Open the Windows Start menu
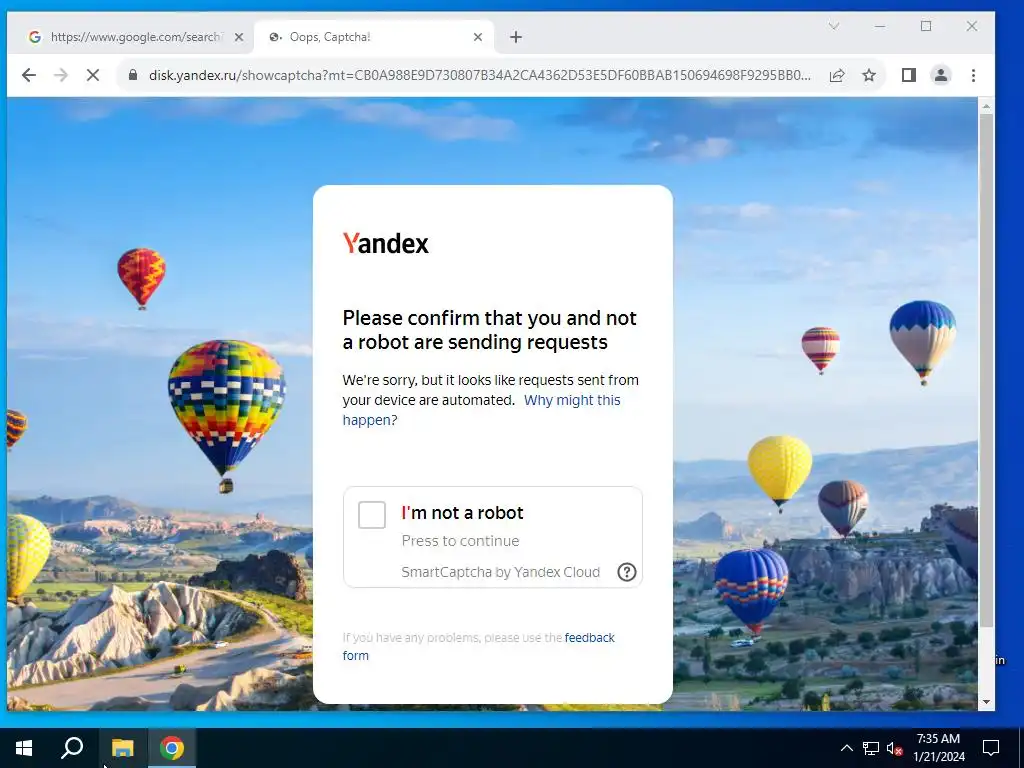 [24, 748]
